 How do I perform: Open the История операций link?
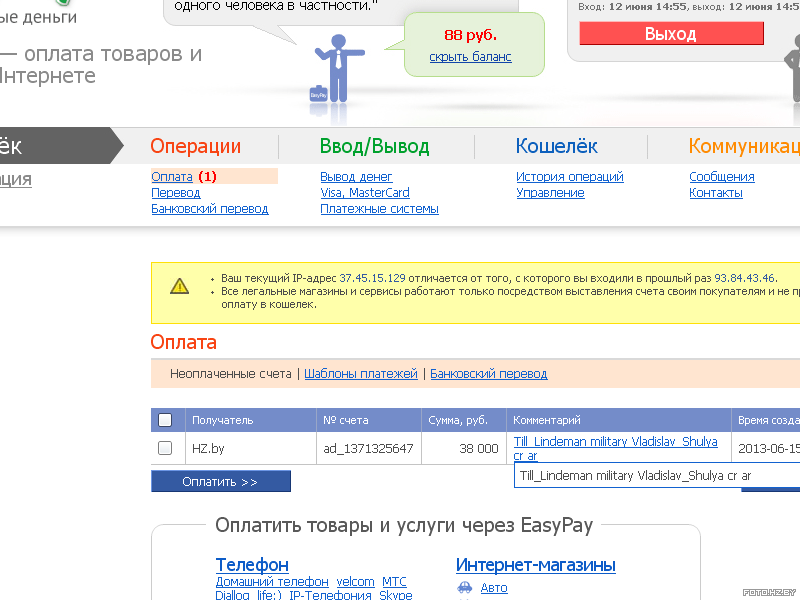pyautogui.click(x=569, y=177)
